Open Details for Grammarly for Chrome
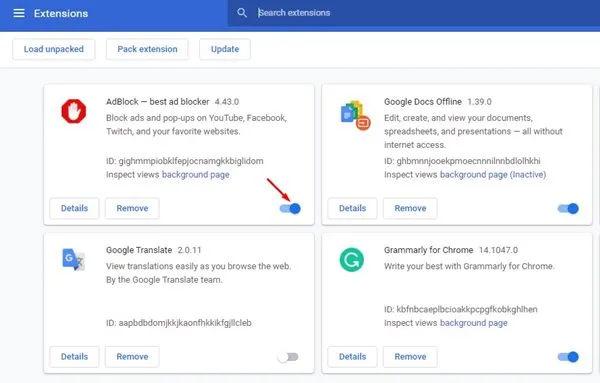 click(x=352, y=357)
